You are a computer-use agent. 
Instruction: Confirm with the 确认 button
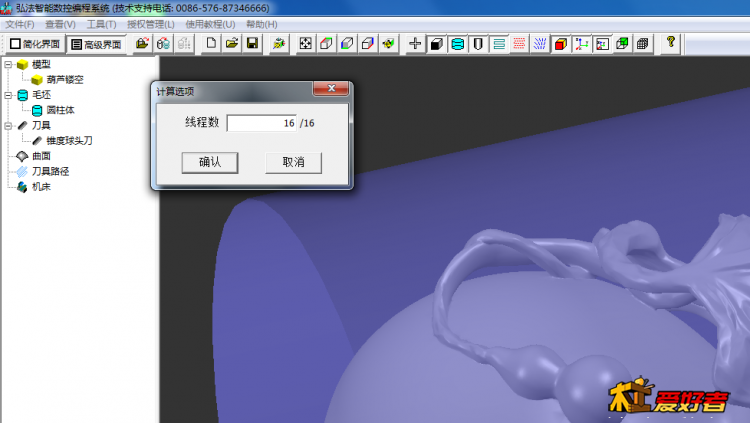[x=210, y=163]
